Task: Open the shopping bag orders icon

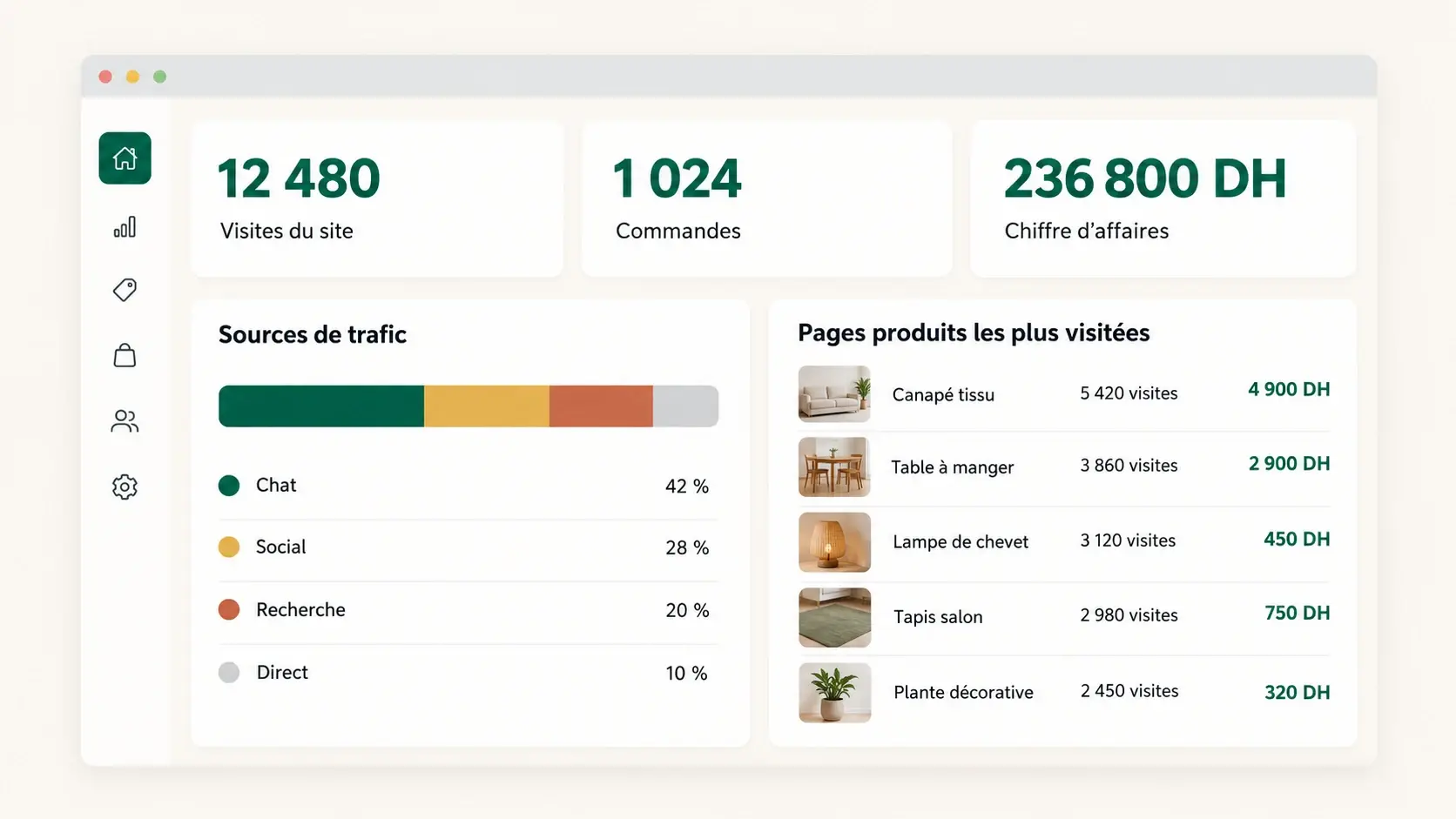Action: tap(125, 355)
